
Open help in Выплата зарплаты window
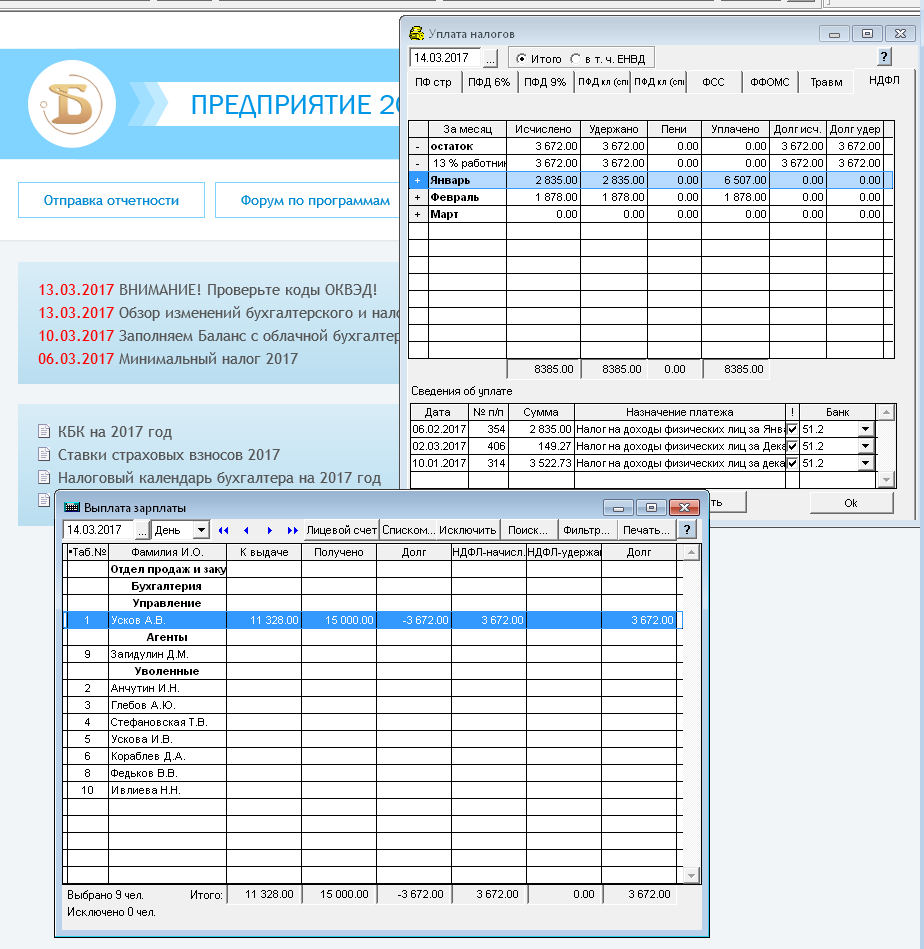[x=687, y=530]
